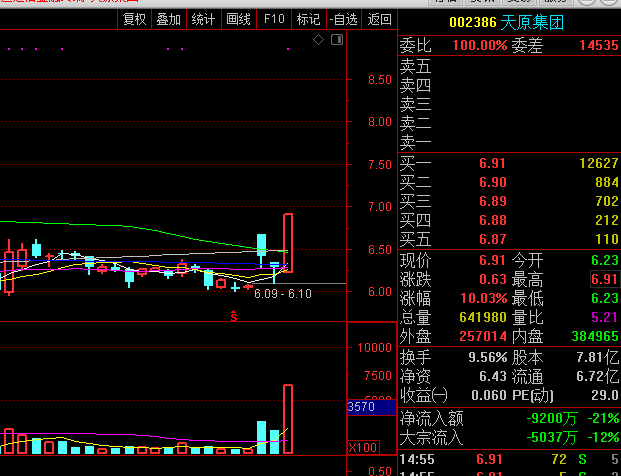
Task: Click the 7.00 price axis label
Action: click(380, 207)
